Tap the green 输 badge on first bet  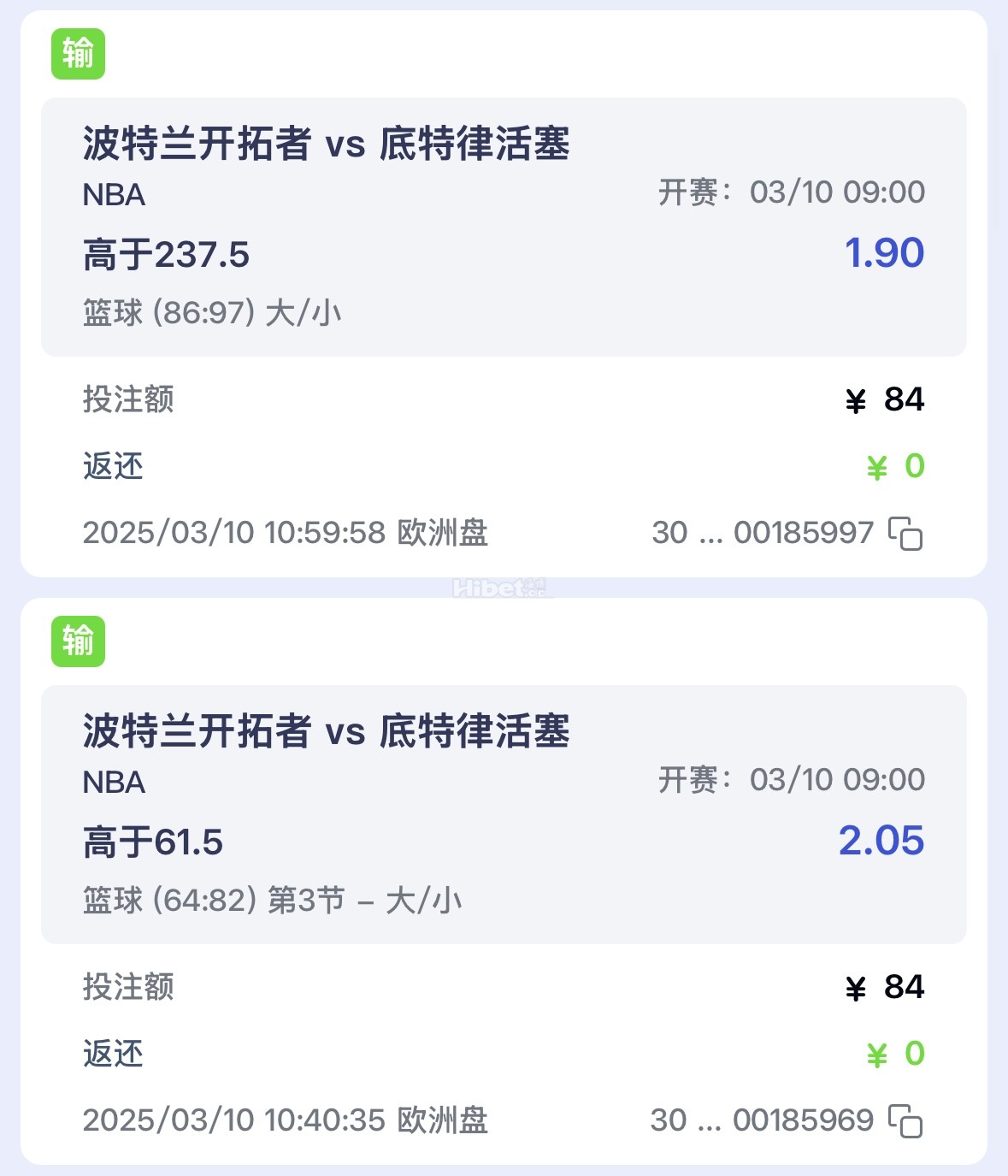coord(78,54)
